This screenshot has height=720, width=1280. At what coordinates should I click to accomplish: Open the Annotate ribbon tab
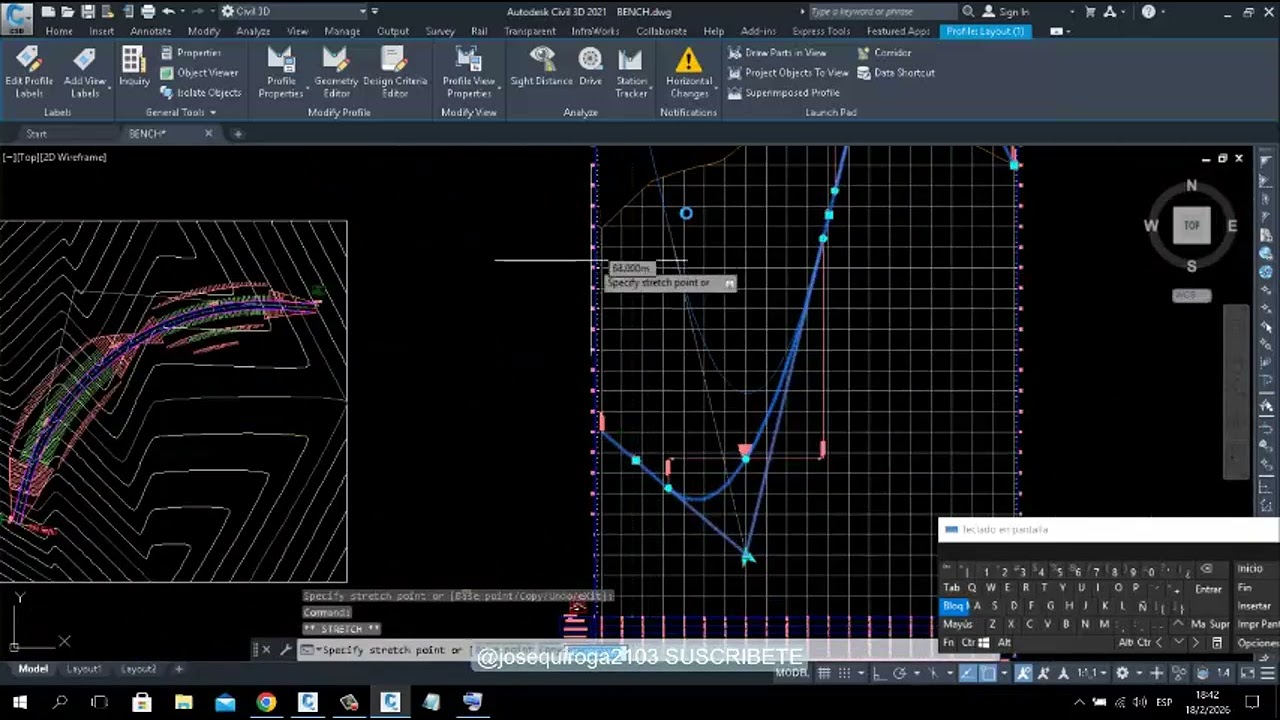150,31
